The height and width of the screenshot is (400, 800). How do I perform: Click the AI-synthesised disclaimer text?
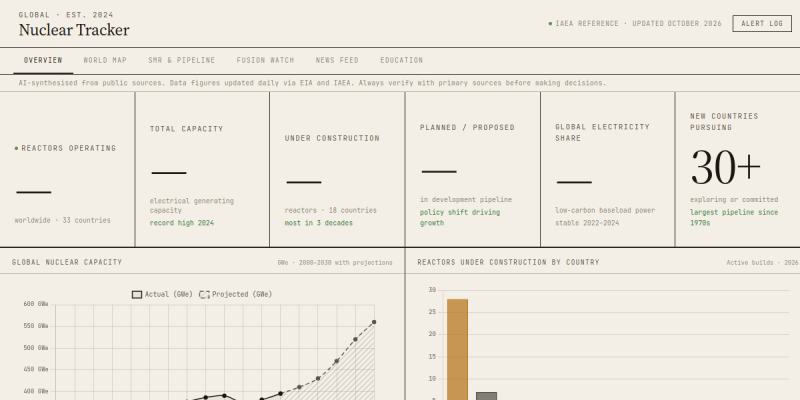click(x=312, y=83)
